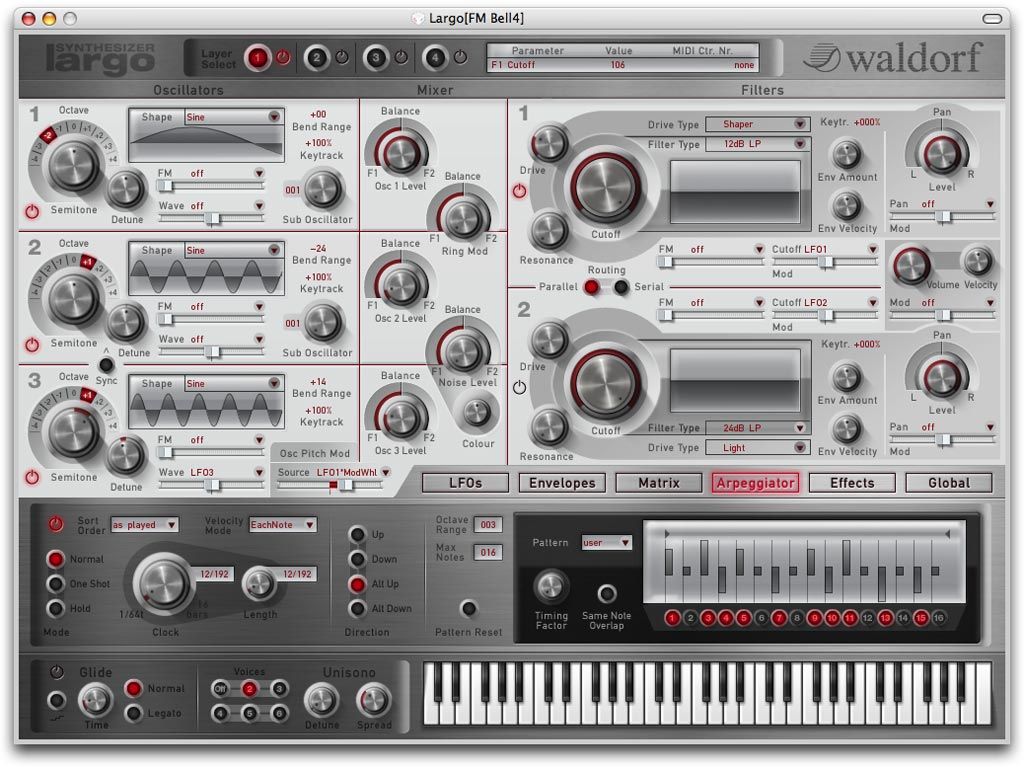The image size is (1024, 768).
Task: Click filter 1 Cutoff knob
Action: click(x=605, y=189)
